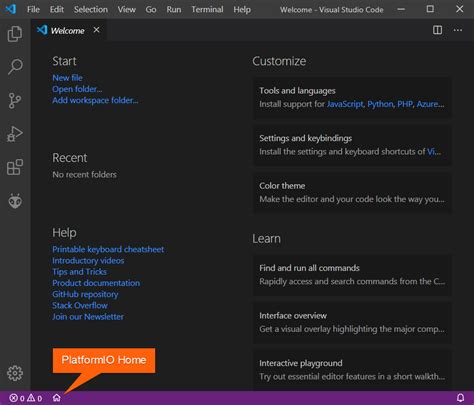Install Python language support link

click(x=380, y=104)
